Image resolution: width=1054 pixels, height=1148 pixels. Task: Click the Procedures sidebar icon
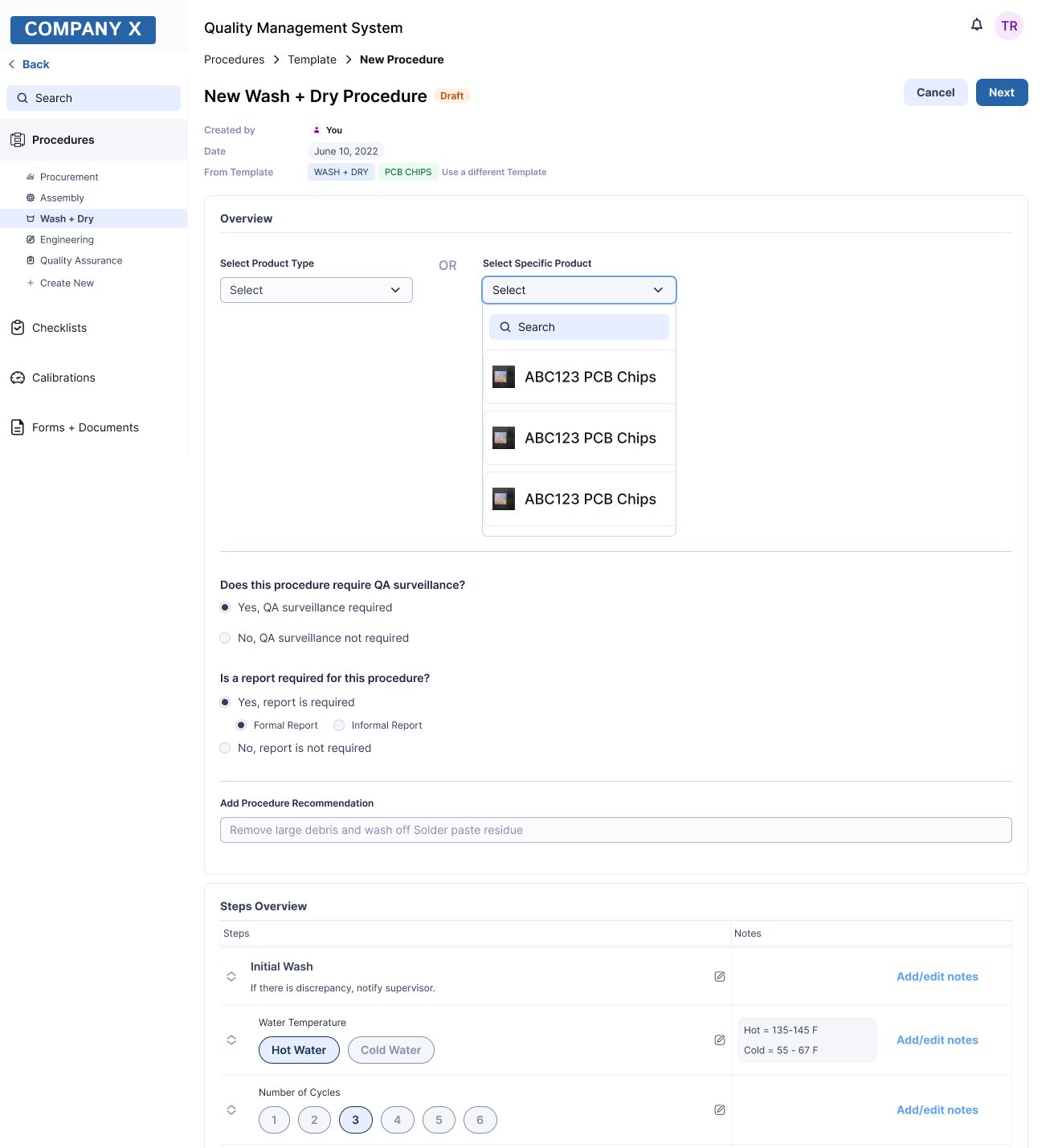18,140
